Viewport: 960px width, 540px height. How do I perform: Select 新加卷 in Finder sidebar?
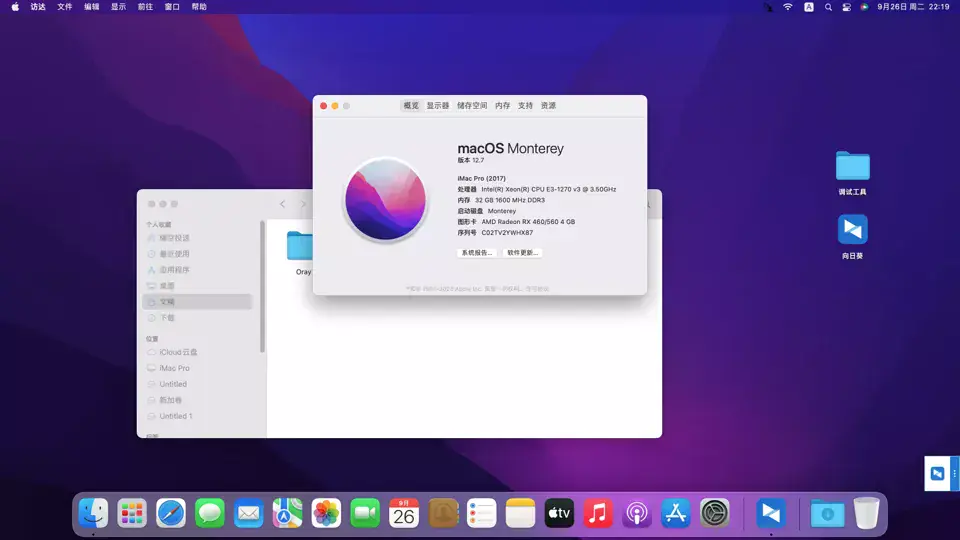click(x=197, y=400)
